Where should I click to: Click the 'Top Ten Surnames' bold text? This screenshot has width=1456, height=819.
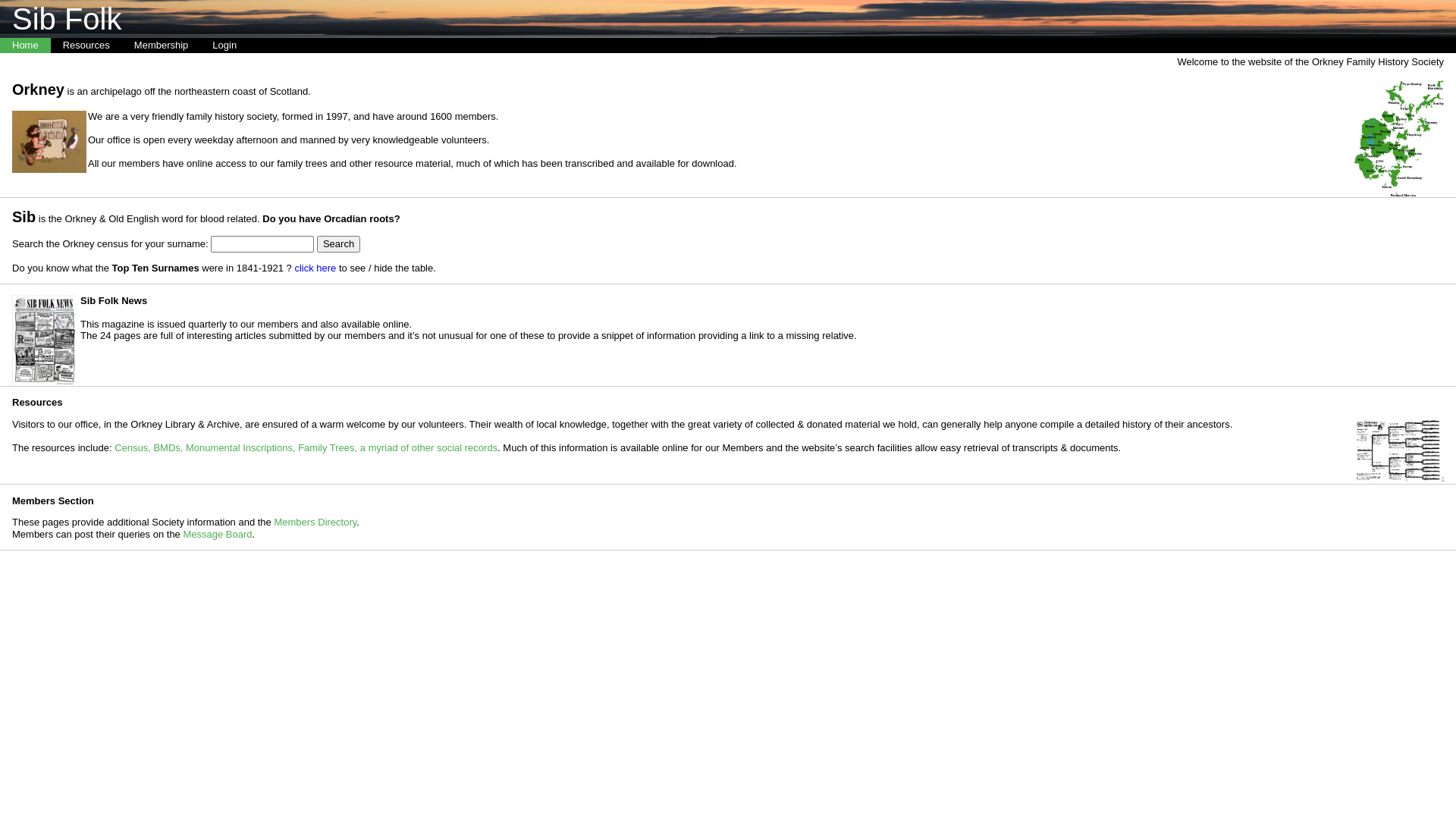[x=155, y=268]
